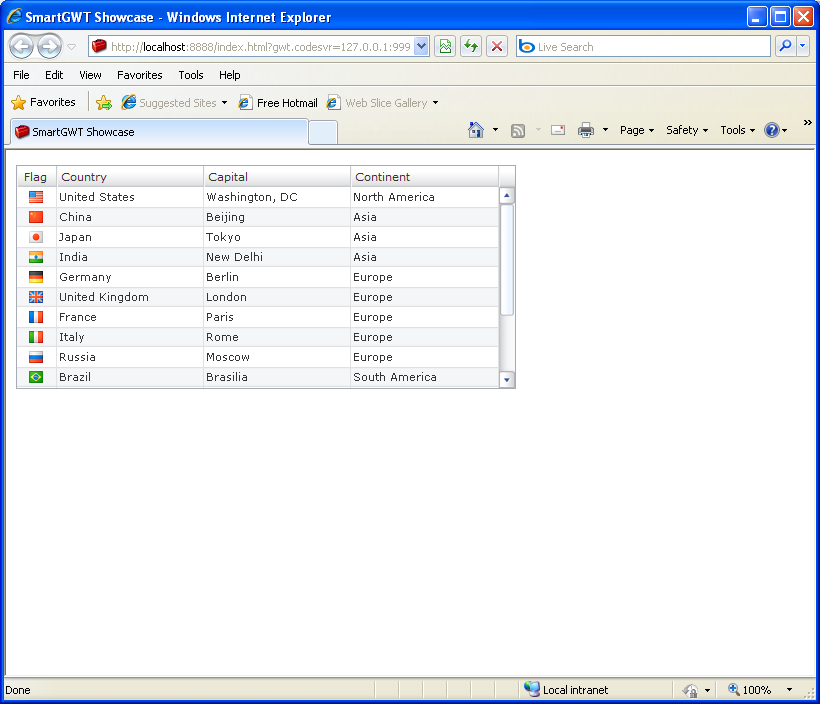This screenshot has height=704, width=820.
Task: Click the address bar URL field
Action: [253, 47]
